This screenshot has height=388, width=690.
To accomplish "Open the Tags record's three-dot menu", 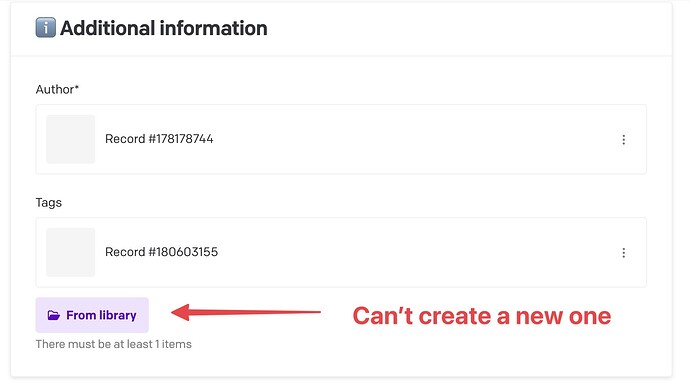I will coord(623,253).
